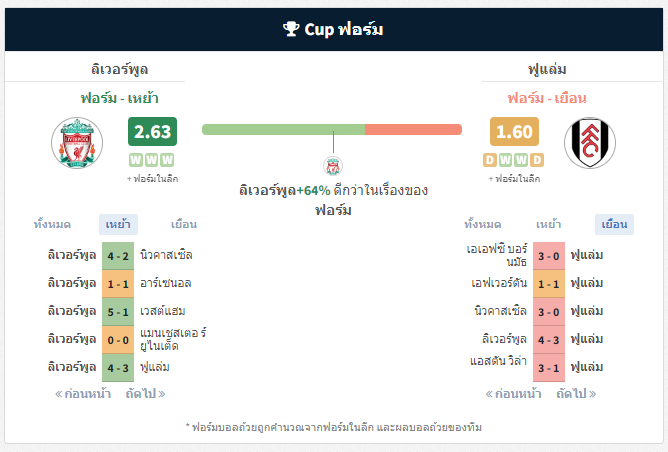Click small Liverpool badge under progress bar

click(333, 166)
